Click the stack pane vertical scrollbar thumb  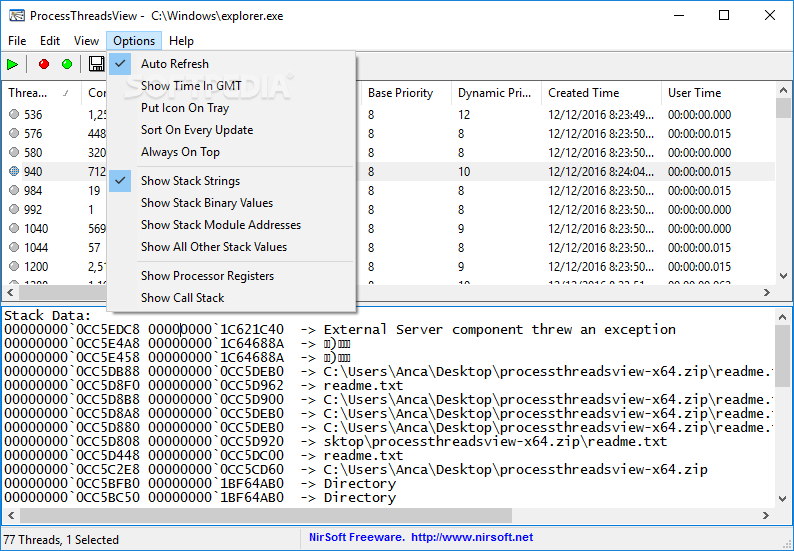point(782,357)
